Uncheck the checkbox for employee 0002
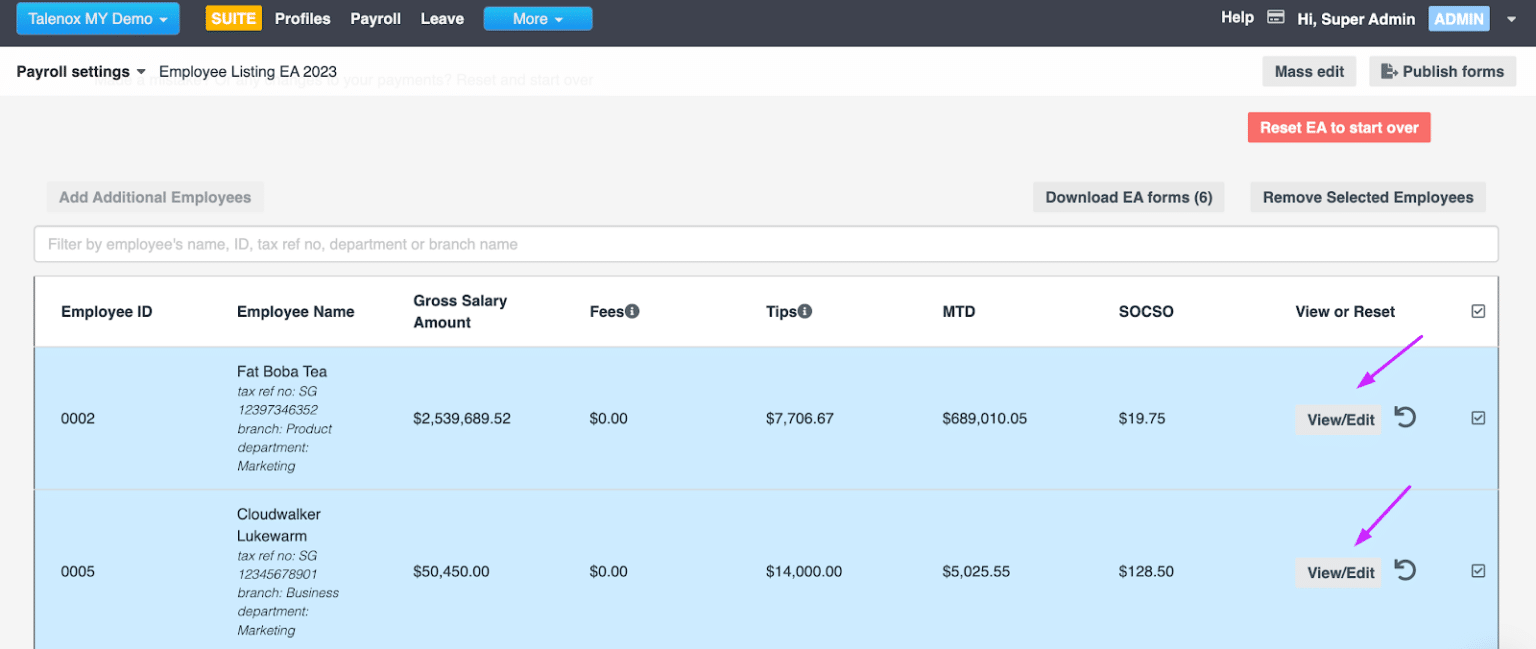This screenshot has width=1536, height=649. (x=1478, y=418)
